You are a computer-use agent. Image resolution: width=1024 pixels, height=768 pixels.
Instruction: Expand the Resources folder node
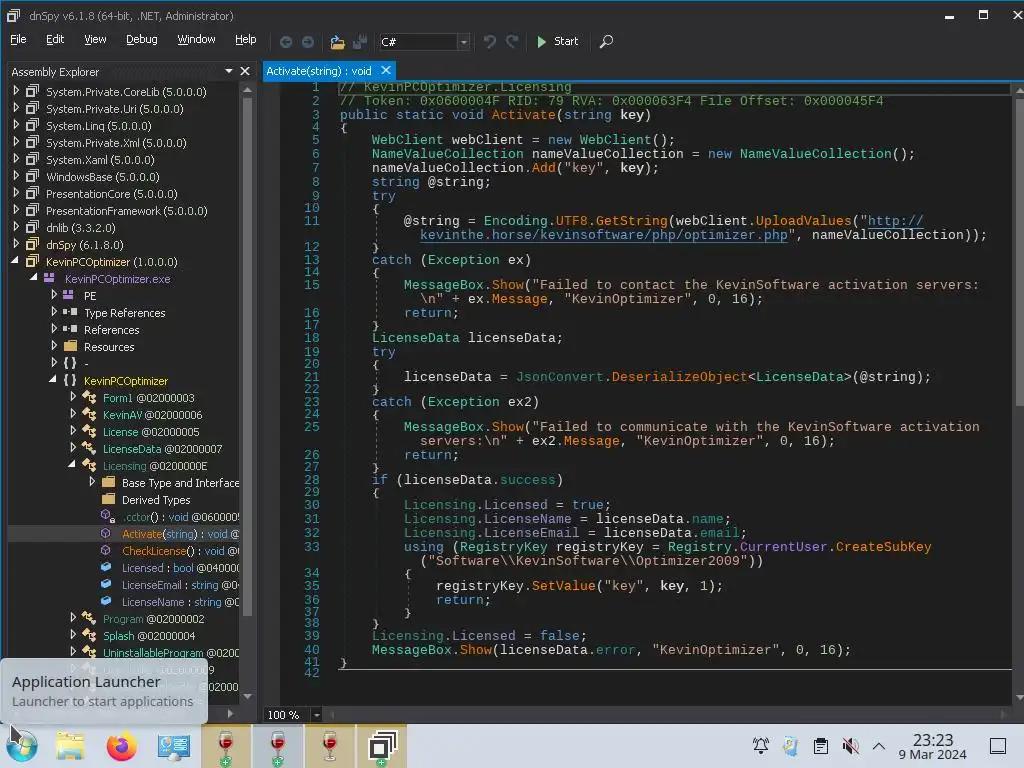coord(54,345)
